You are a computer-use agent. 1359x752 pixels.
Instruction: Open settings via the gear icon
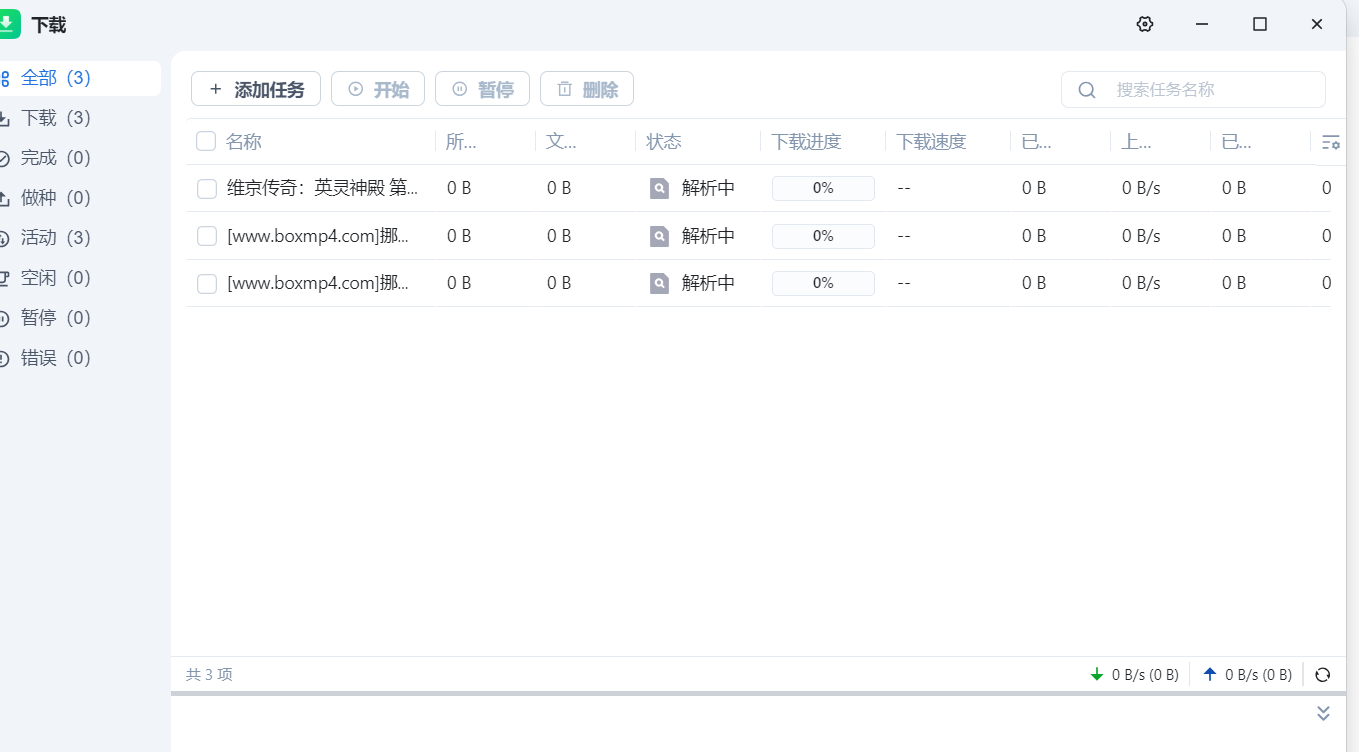(1145, 25)
